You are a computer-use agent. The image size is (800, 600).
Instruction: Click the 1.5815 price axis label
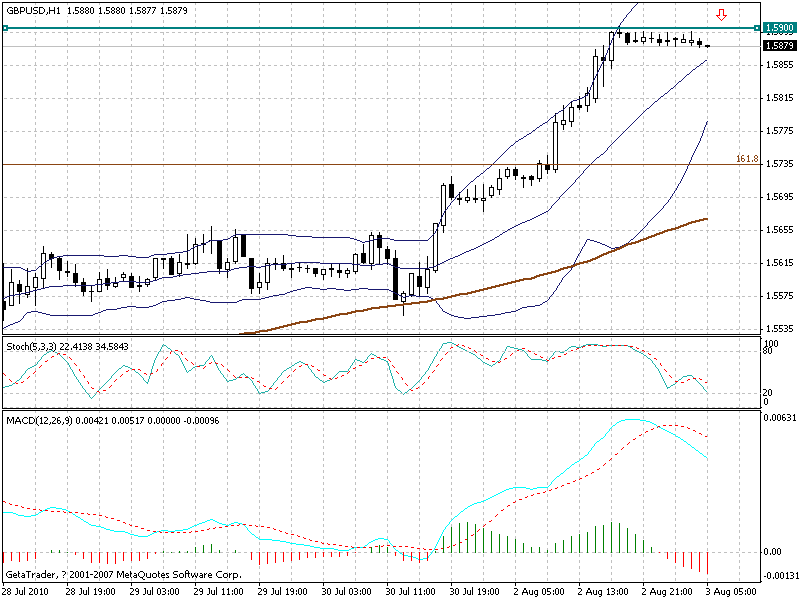pos(780,98)
